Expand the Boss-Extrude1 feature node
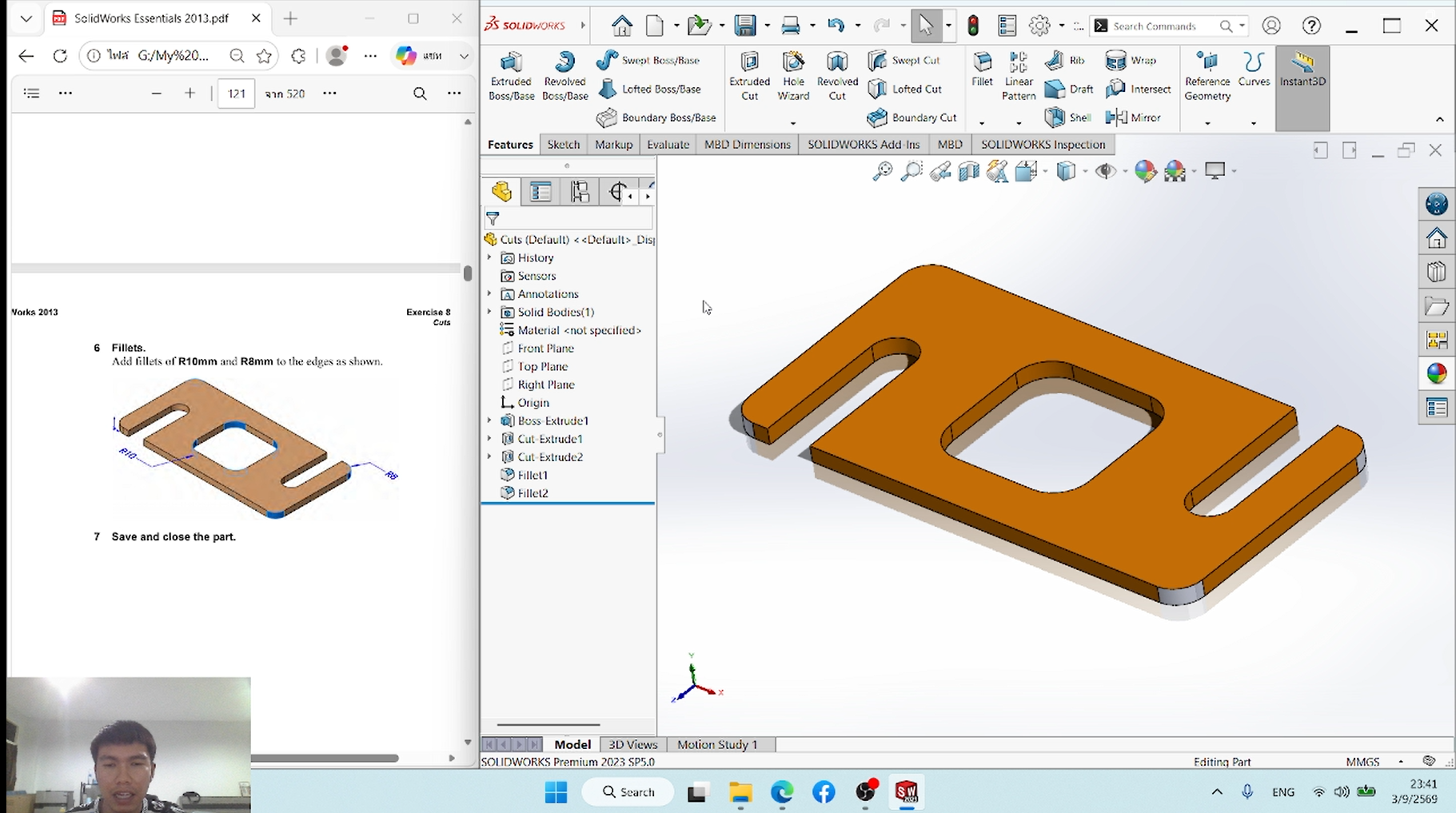This screenshot has height=813, width=1456. point(489,420)
